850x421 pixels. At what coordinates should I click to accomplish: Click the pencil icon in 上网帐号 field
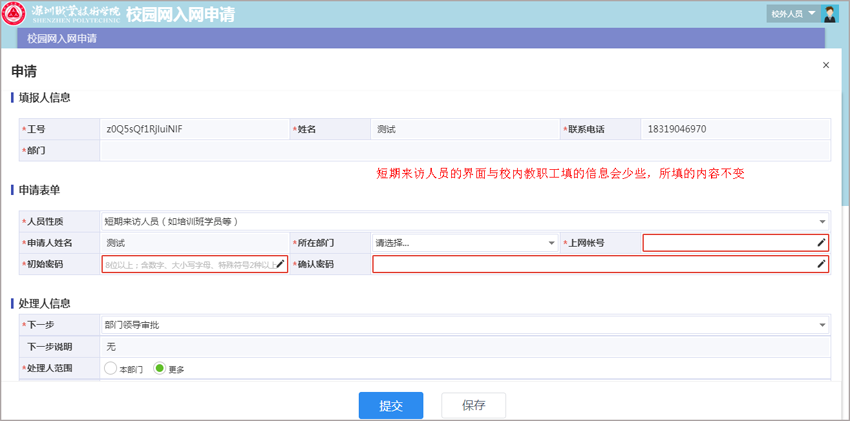(x=821, y=243)
